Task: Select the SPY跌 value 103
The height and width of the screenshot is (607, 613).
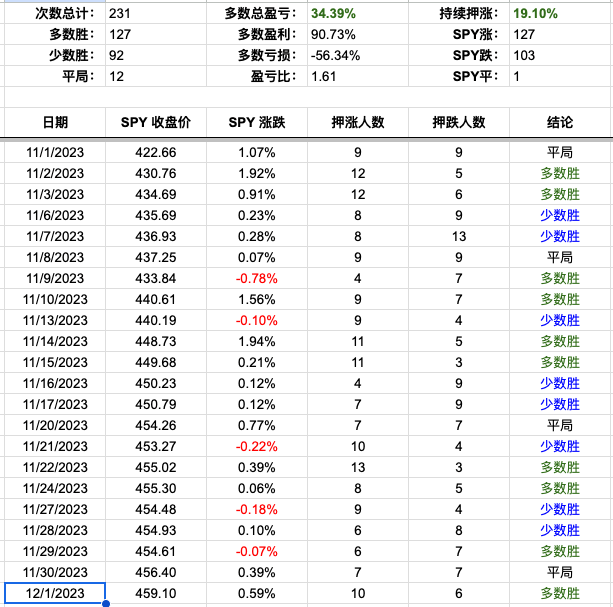Action: 560,55
